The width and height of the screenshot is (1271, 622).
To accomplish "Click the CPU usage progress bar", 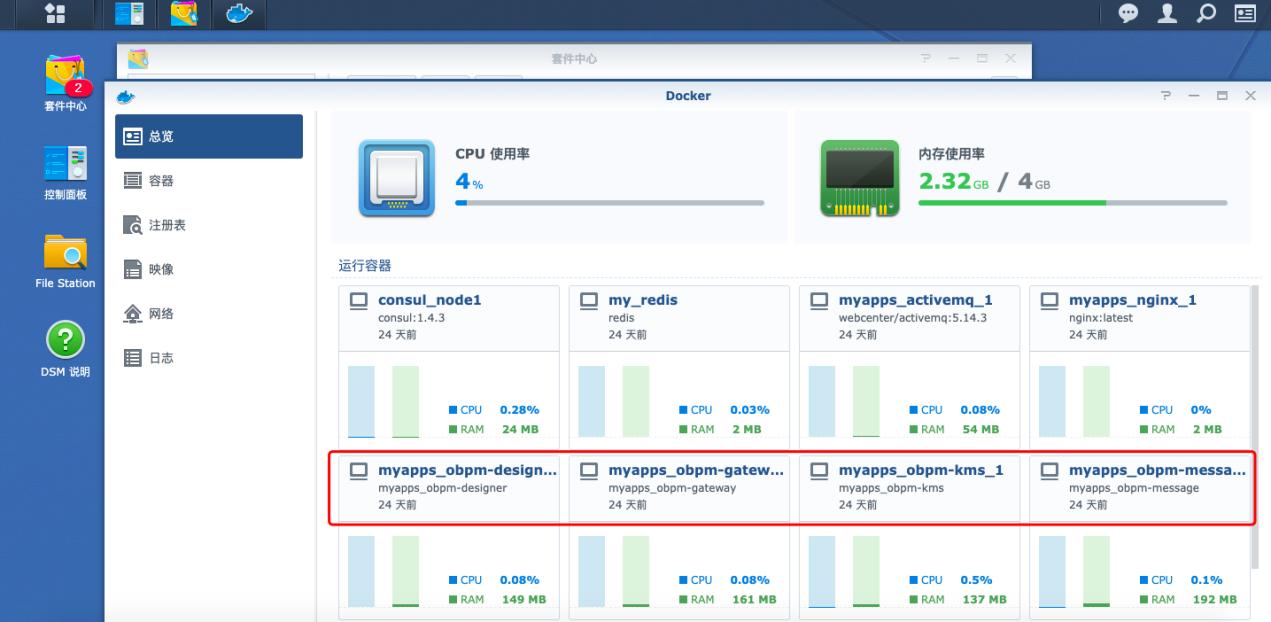I will pyautogui.click(x=610, y=200).
